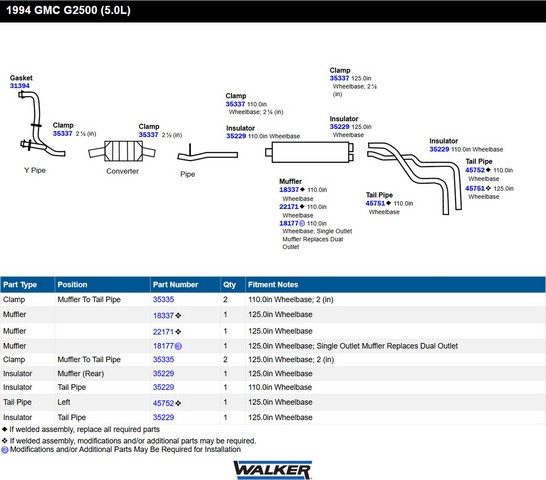Click the Y Pipe diagram image
This screenshot has height=480, width=546.
(42, 124)
